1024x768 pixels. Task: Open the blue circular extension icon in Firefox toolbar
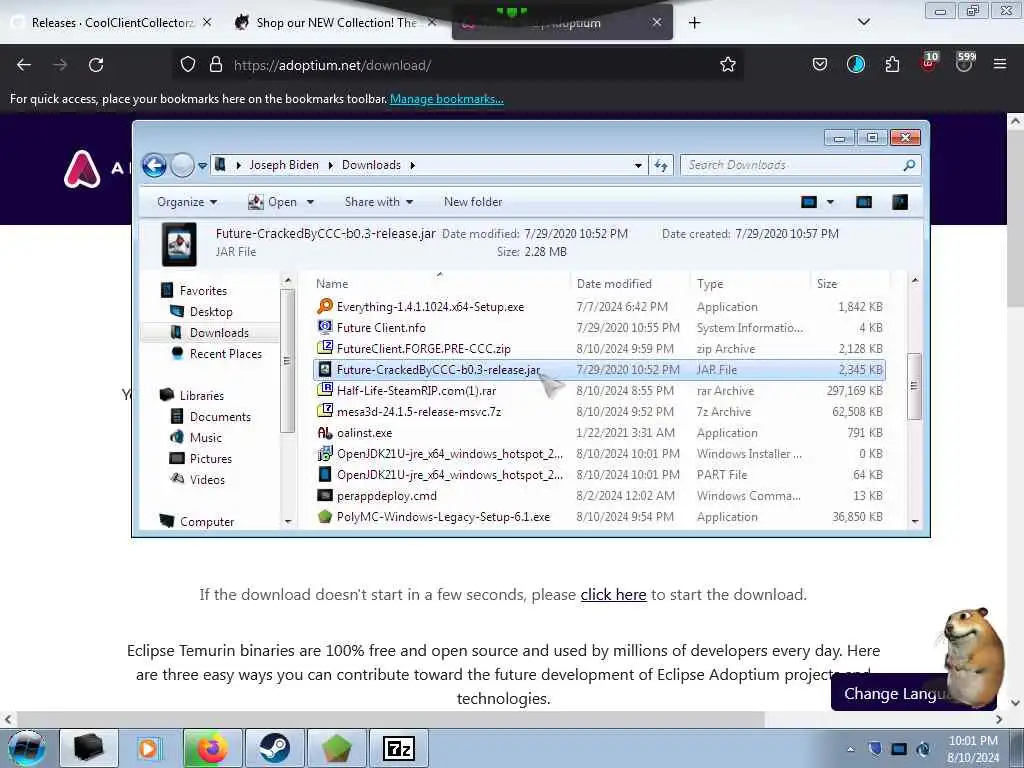(x=856, y=64)
